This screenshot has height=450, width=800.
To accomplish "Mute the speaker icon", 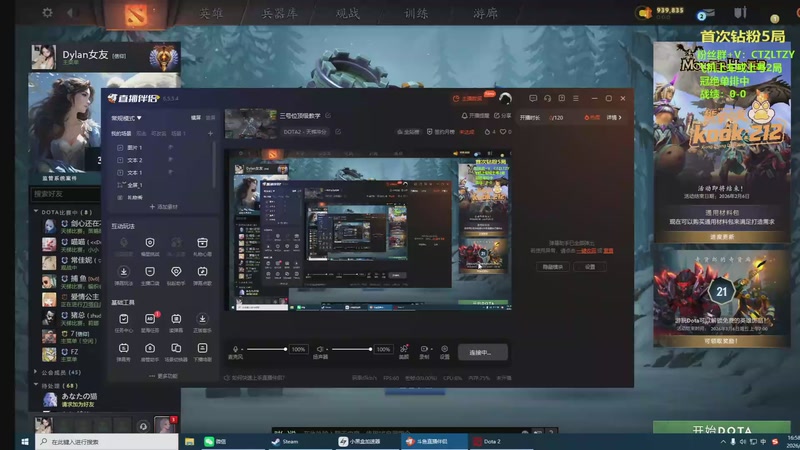I will click(x=320, y=349).
